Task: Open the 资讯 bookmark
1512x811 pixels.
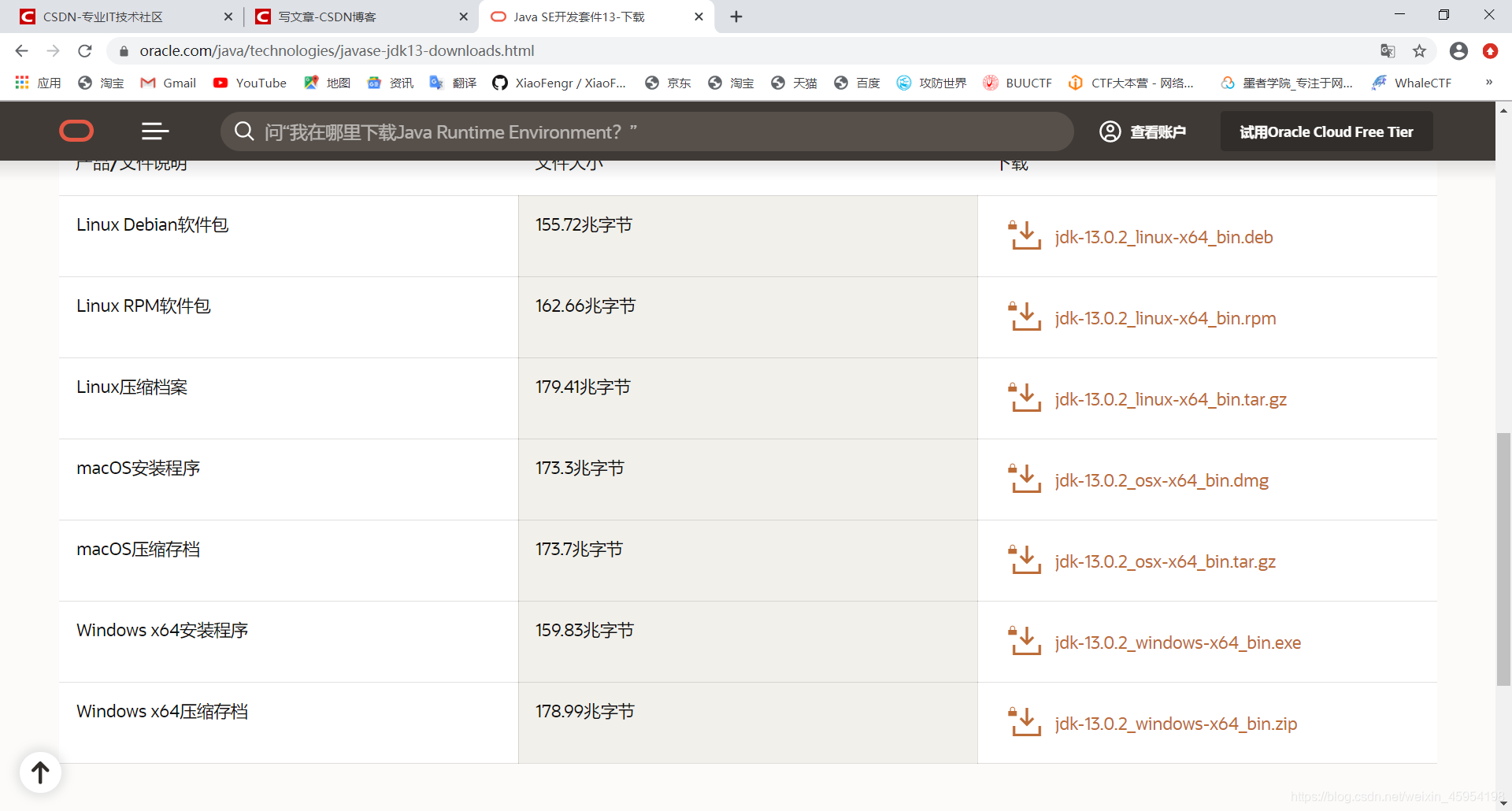Action: coord(390,83)
